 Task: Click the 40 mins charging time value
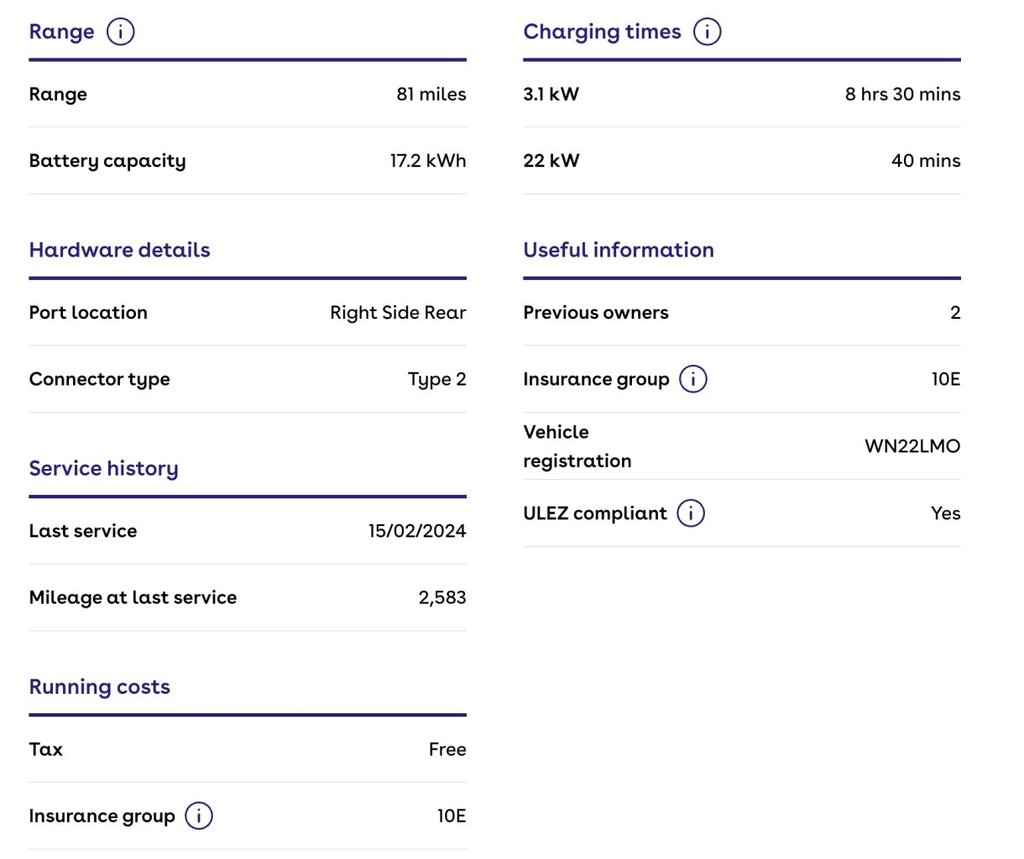click(x=925, y=161)
